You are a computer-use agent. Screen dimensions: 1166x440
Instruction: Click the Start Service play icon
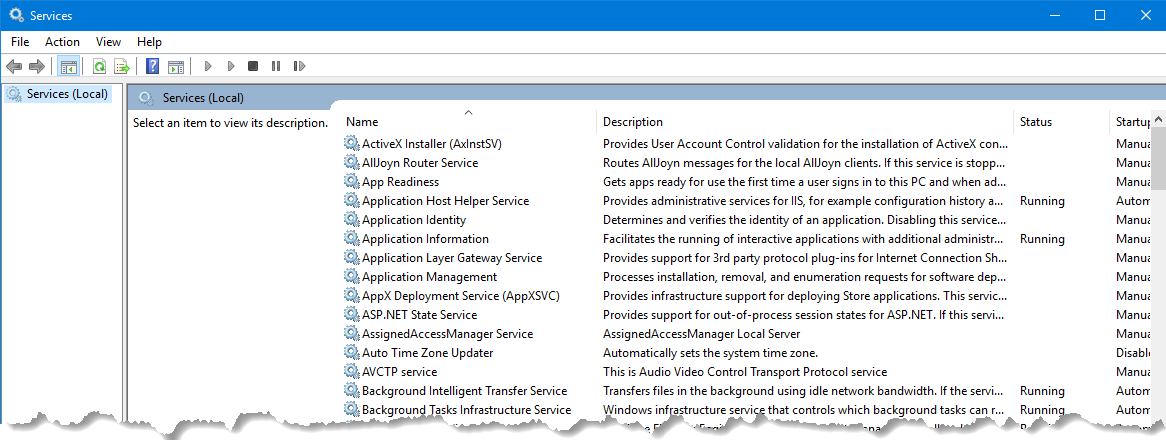pyautogui.click(x=208, y=67)
